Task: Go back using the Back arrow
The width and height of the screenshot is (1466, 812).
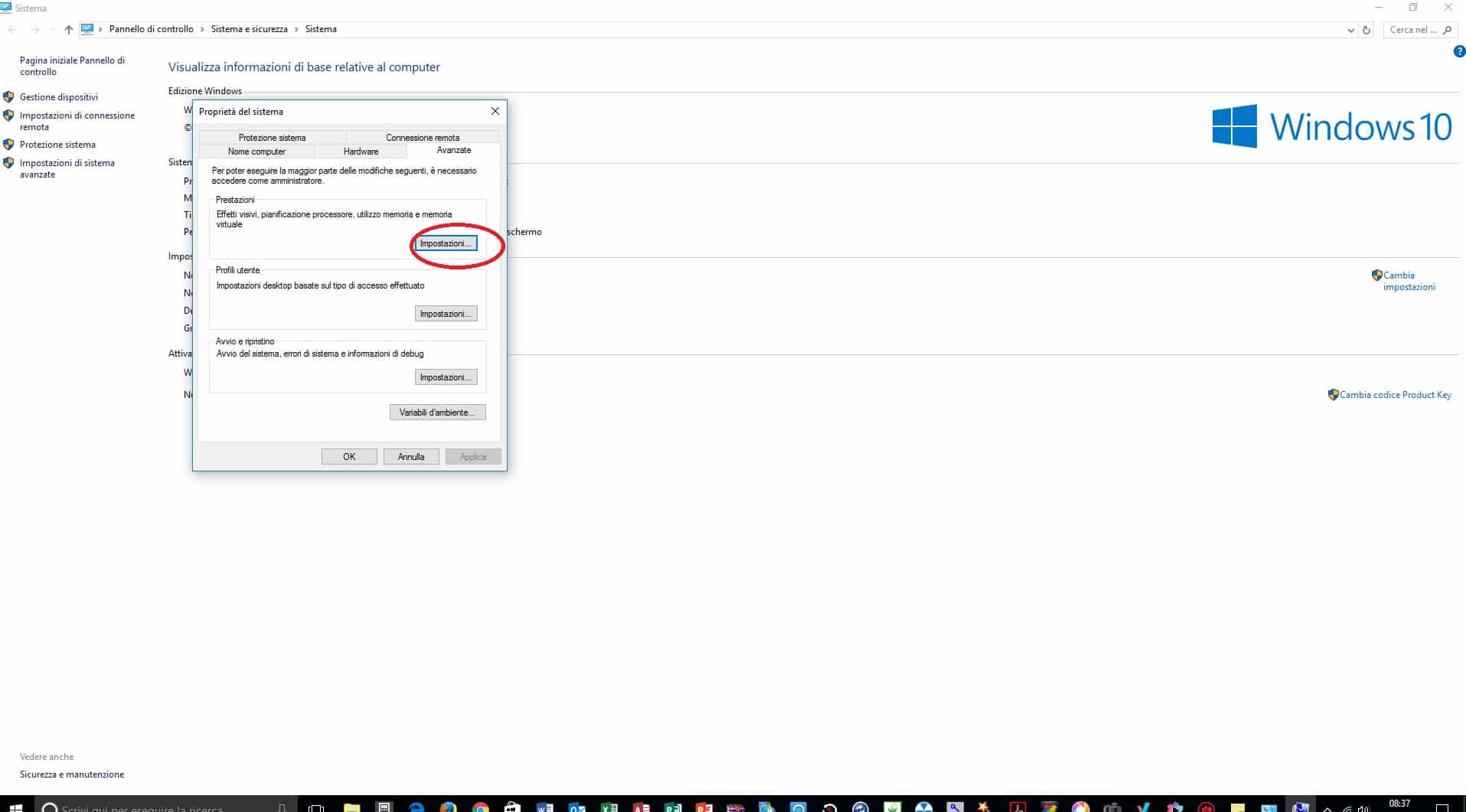Action: click(x=12, y=30)
